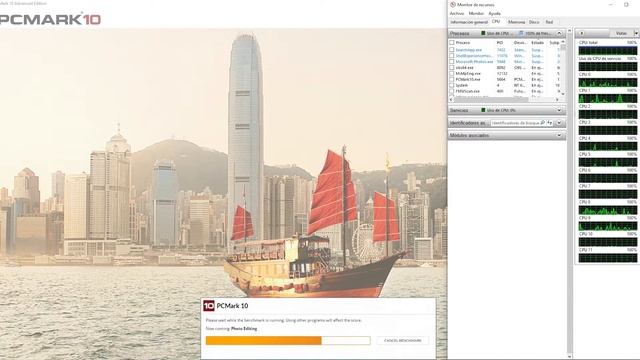
Task: Check the PCMark10.exe process checkbox
Action: pyautogui.click(x=452, y=79)
